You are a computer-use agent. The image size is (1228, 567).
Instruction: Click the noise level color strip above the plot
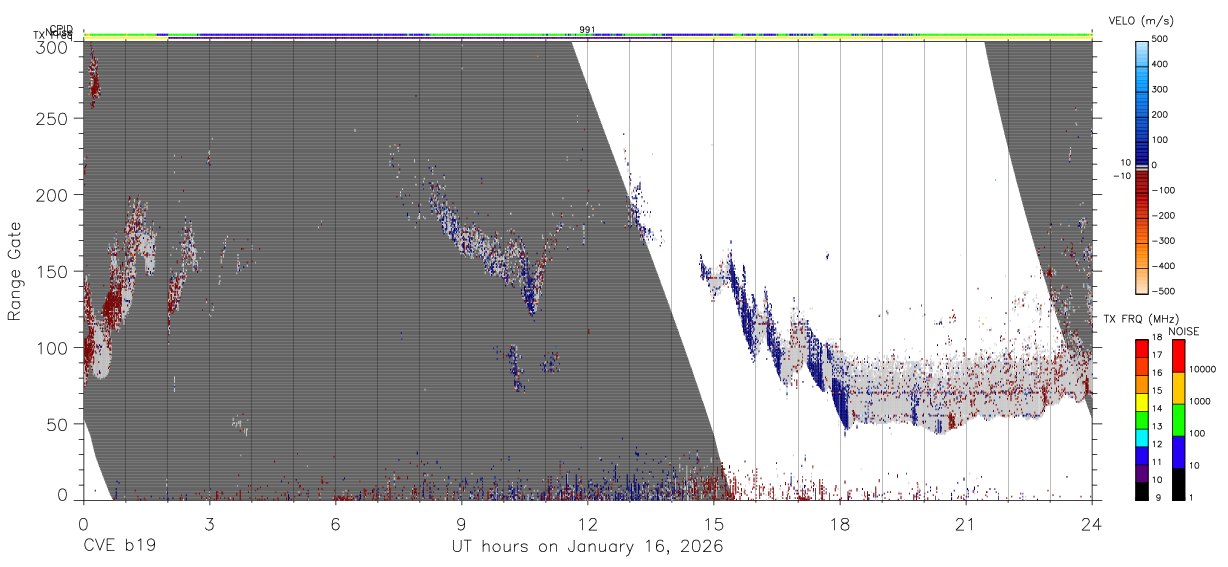click(587, 35)
